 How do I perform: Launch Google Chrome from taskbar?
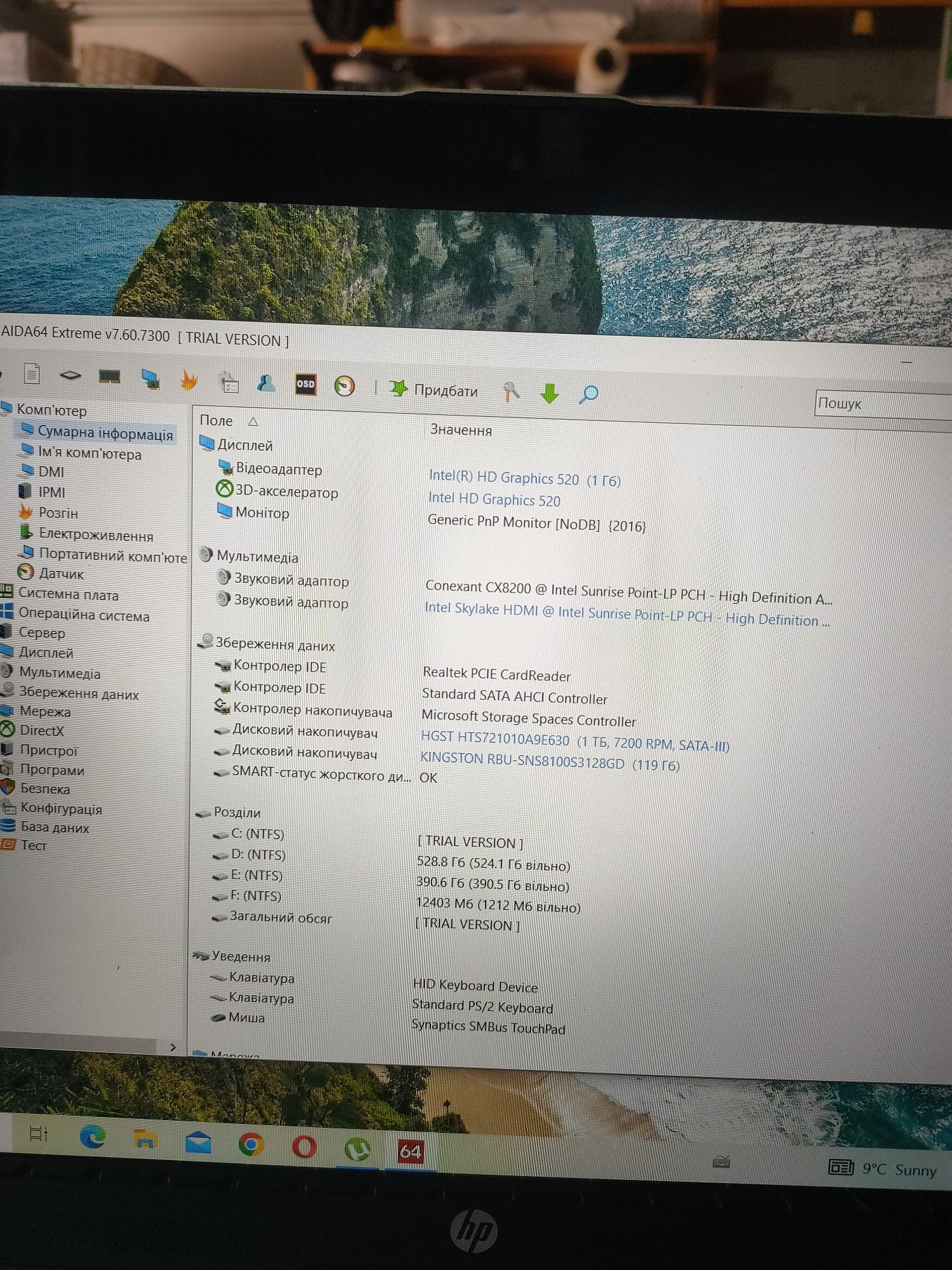click(251, 1146)
